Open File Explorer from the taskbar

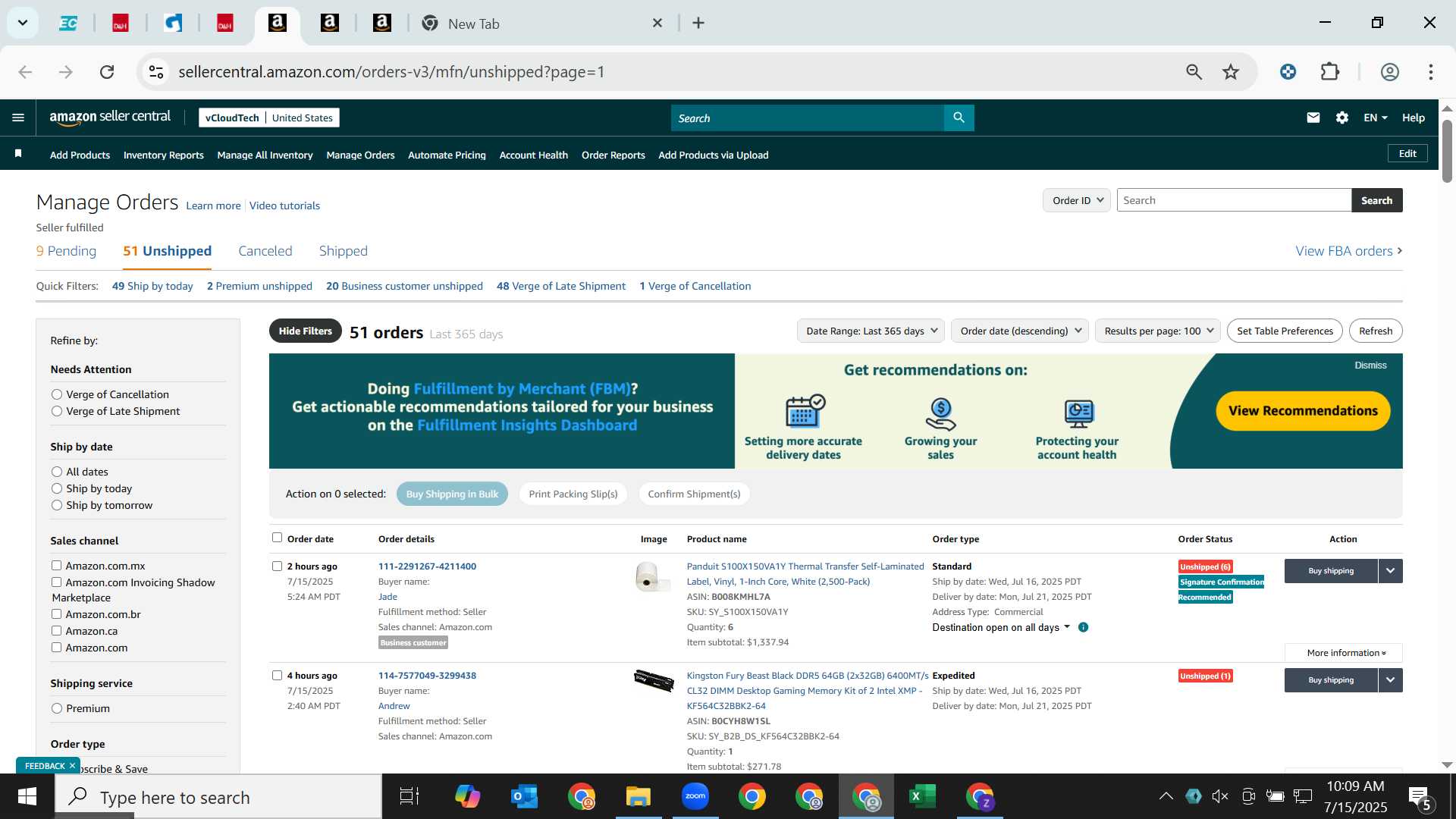tap(639, 796)
